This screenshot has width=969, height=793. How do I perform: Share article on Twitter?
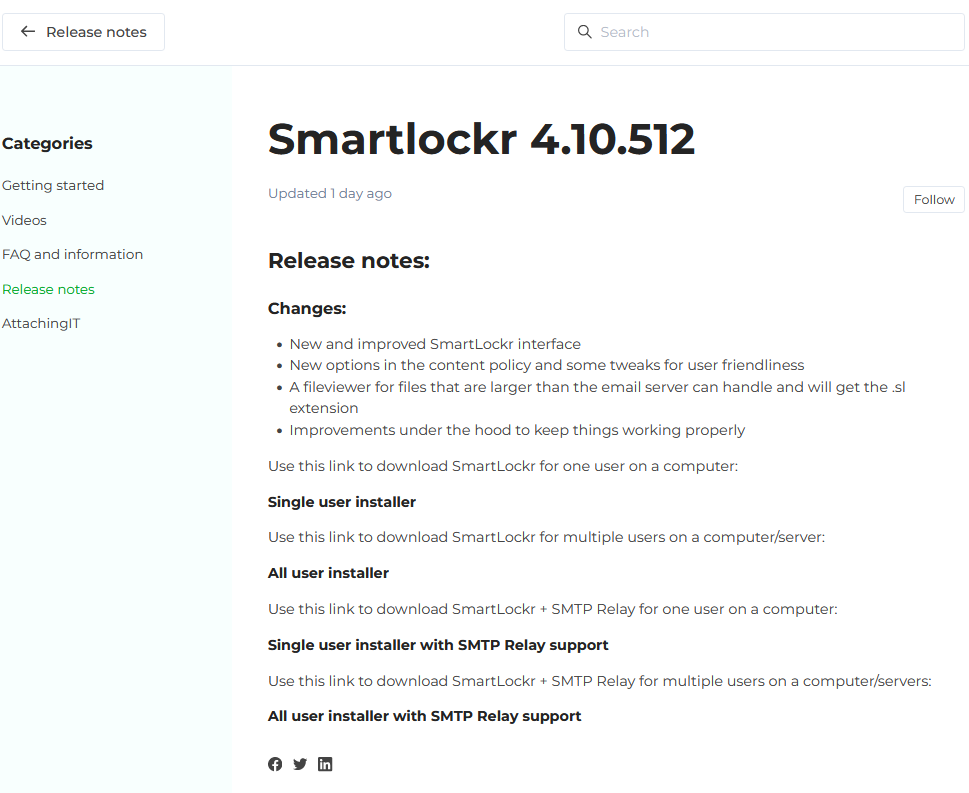pyautogui.click(x=300, y=764)
